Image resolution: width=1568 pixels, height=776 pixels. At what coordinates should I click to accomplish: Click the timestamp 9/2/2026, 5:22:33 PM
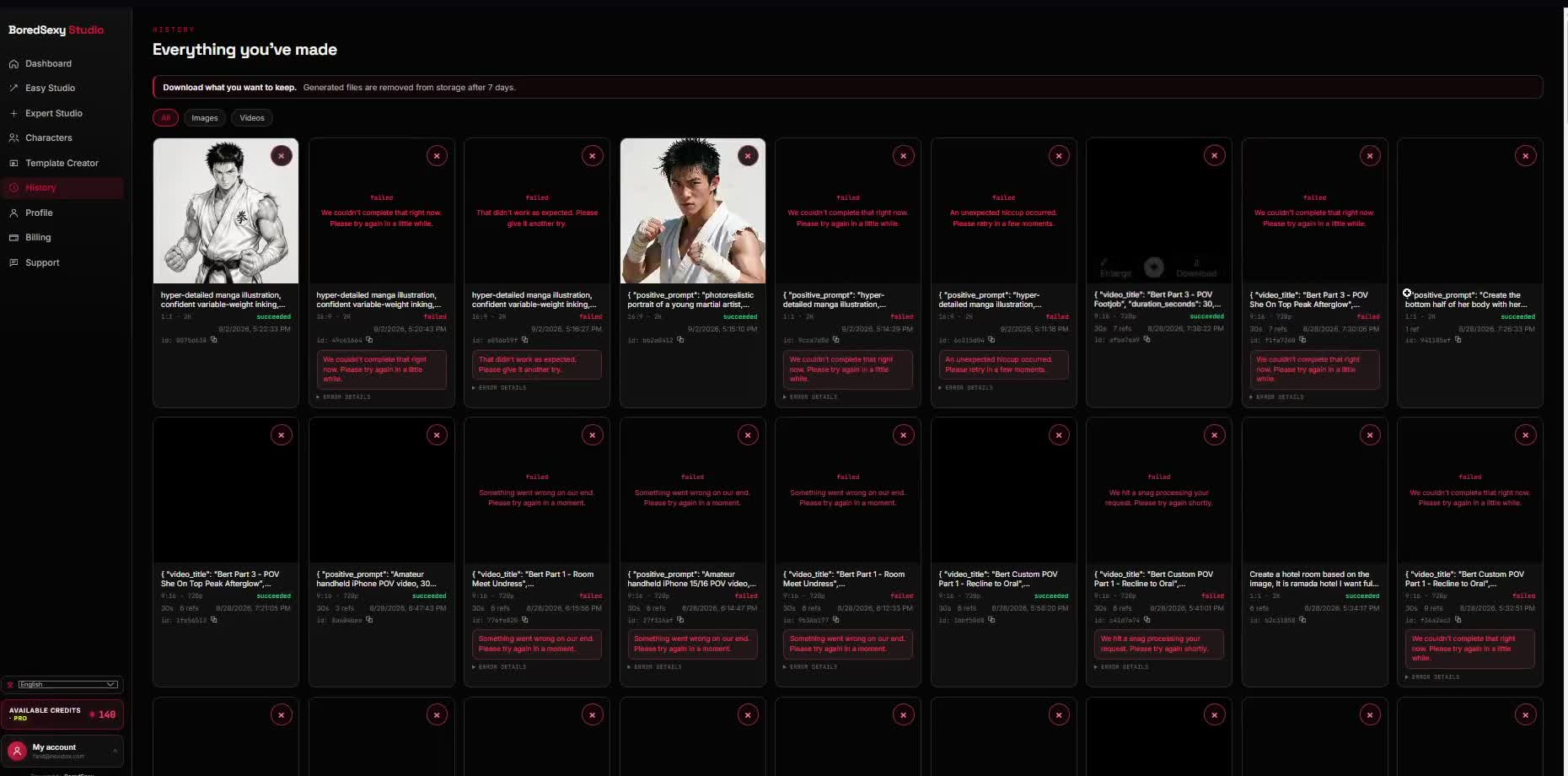[254, 329]
